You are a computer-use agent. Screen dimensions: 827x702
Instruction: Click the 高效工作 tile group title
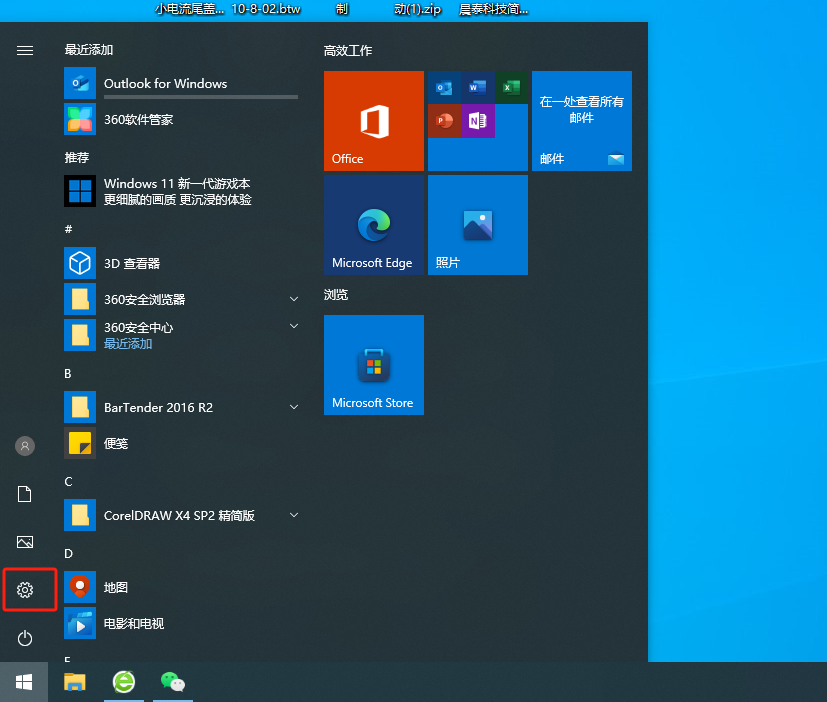[348, 51]
